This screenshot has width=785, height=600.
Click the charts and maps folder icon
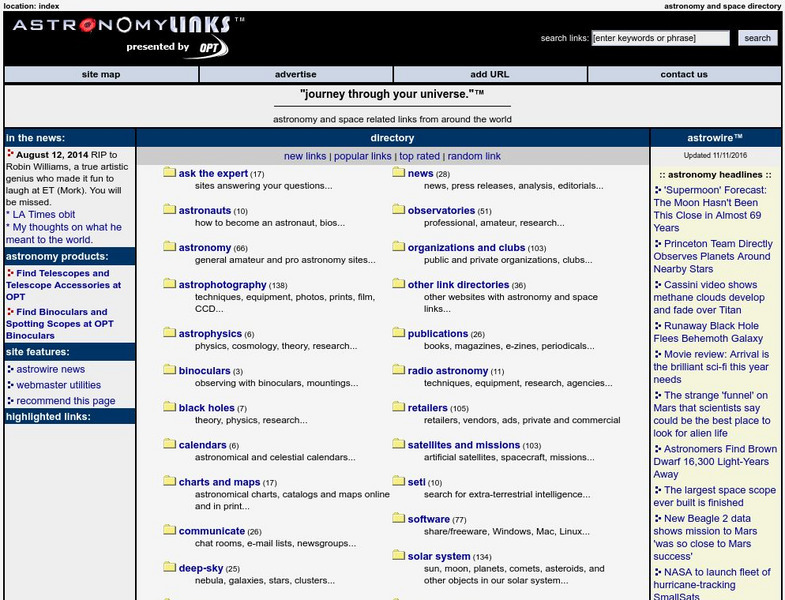[x=170, y=481]
